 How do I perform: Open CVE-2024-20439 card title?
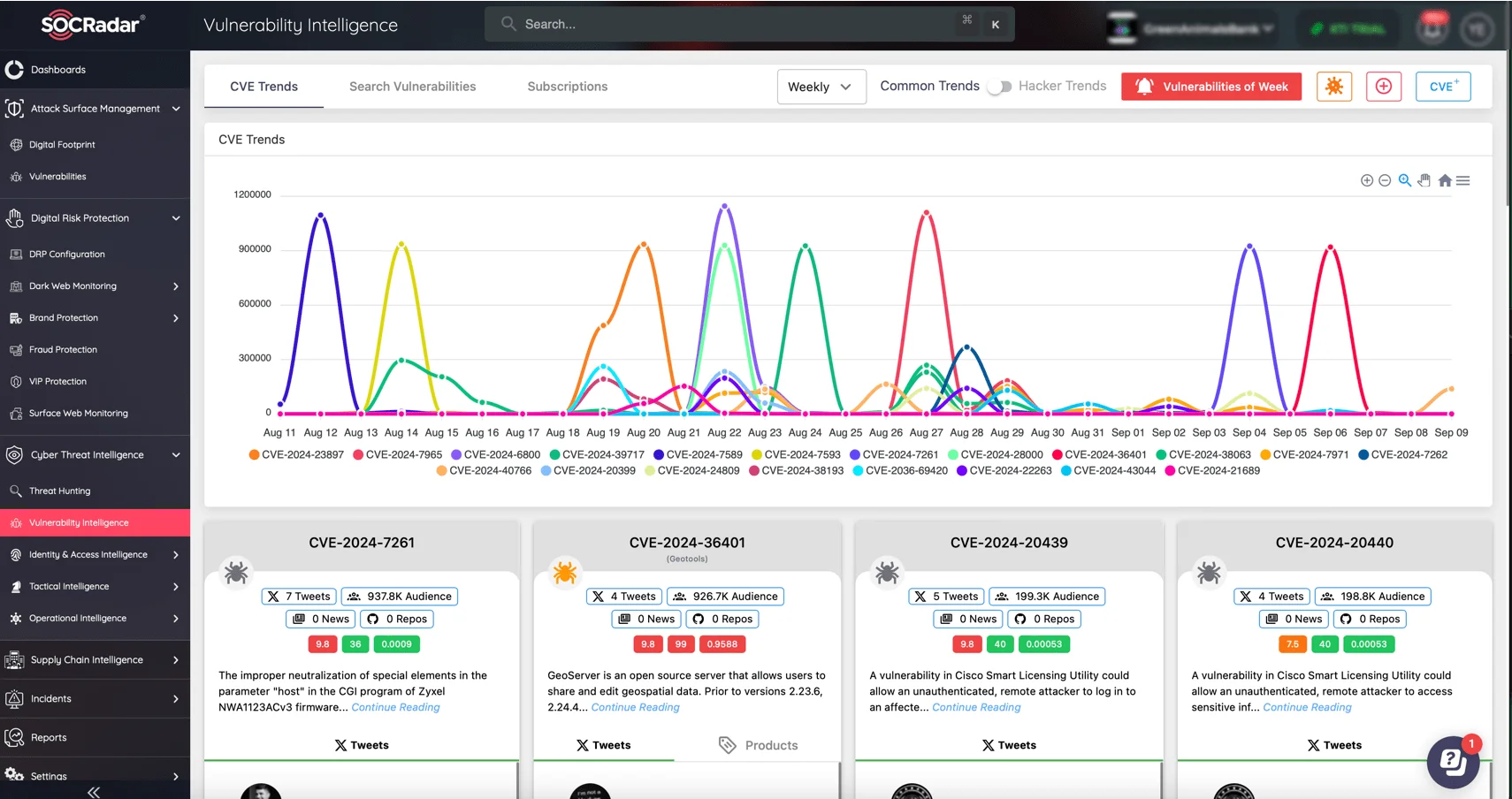coord(1009,543)
